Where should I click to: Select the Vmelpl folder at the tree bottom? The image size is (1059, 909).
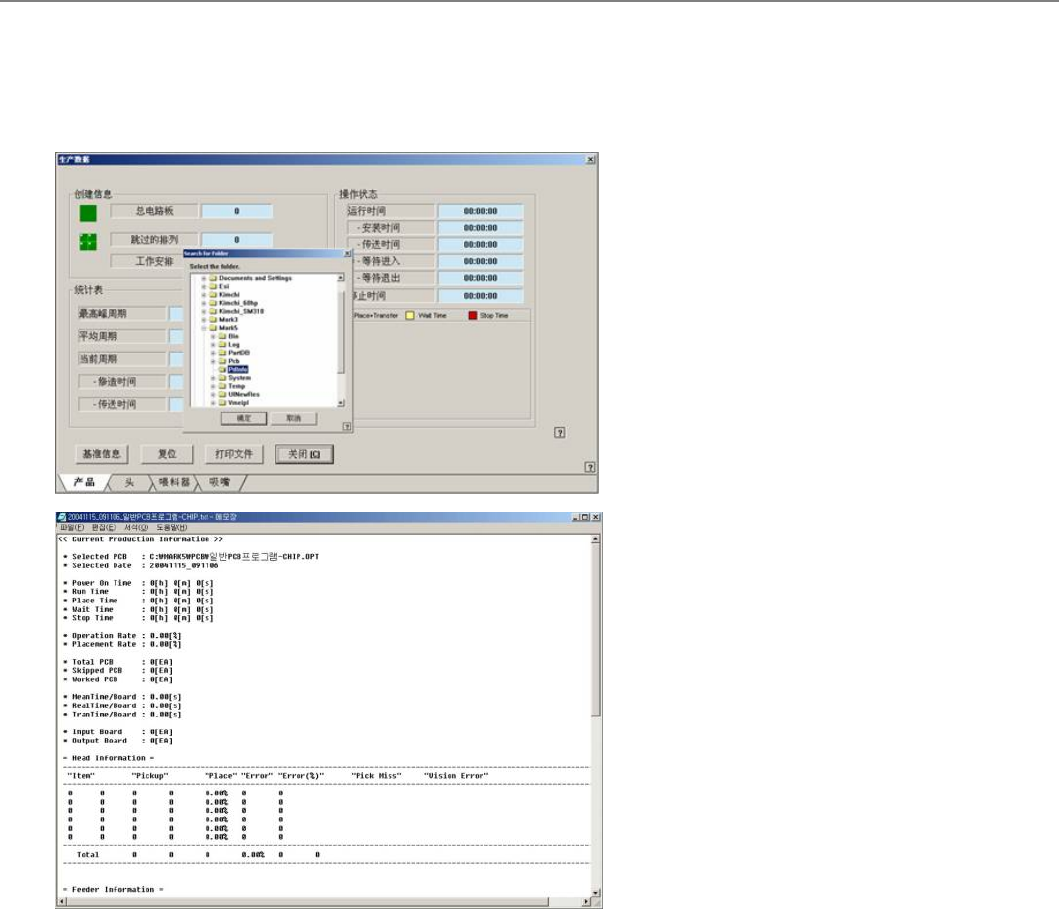tap(238, 402)
